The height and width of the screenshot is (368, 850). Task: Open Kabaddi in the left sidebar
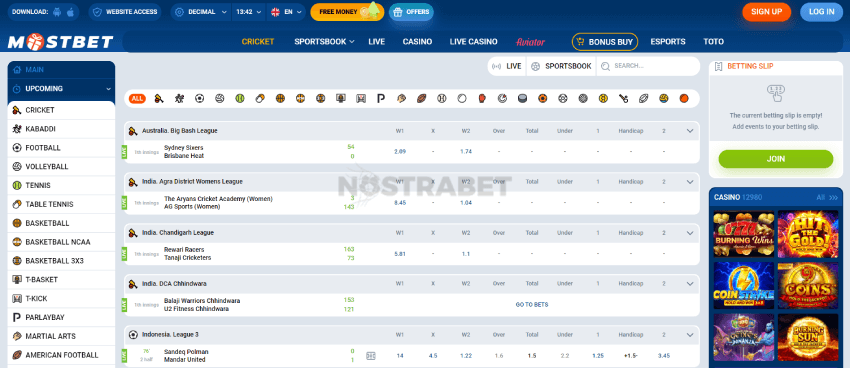(61, 129)
